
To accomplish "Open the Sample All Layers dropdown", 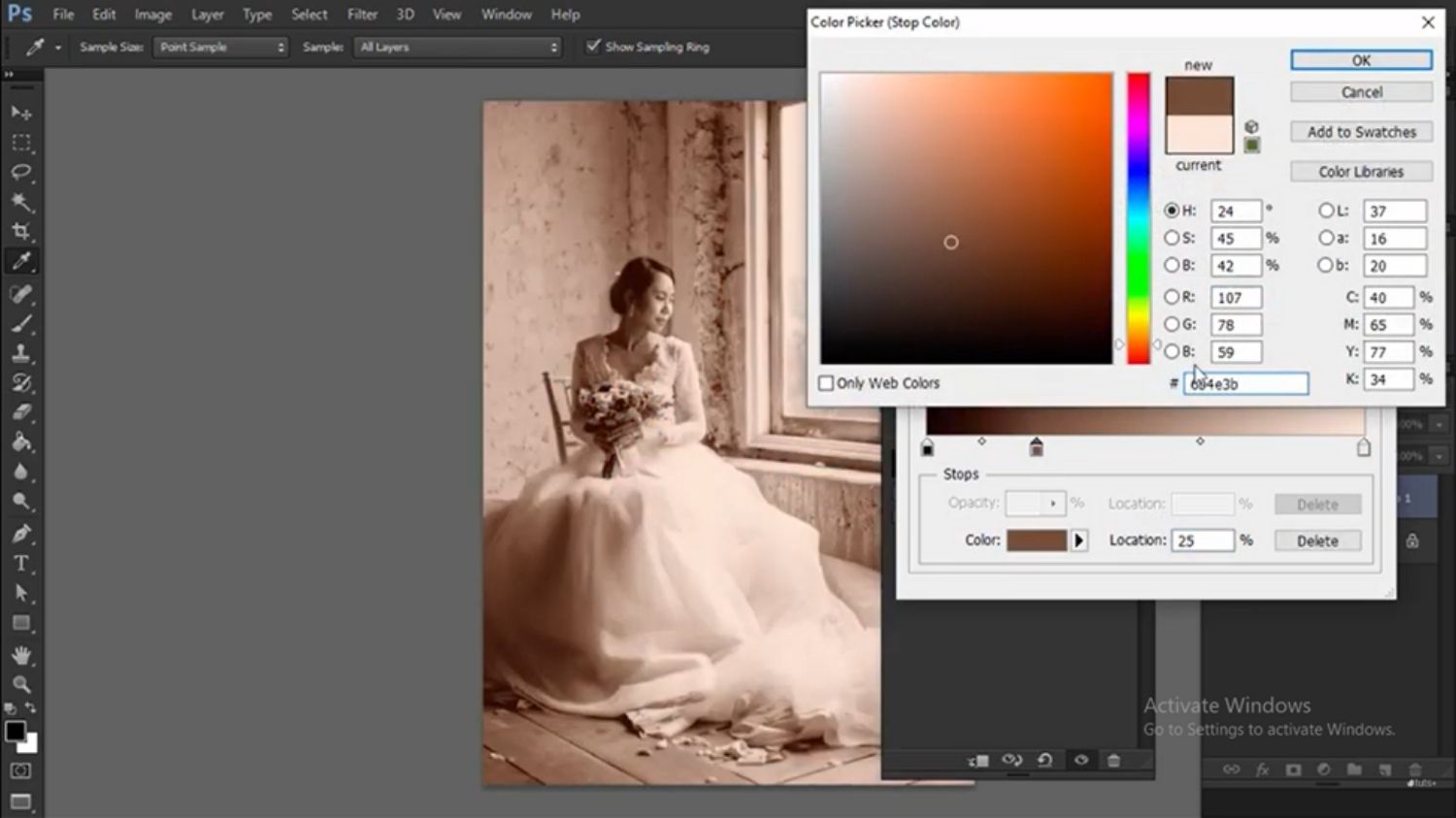I will (x=457, y=47).
